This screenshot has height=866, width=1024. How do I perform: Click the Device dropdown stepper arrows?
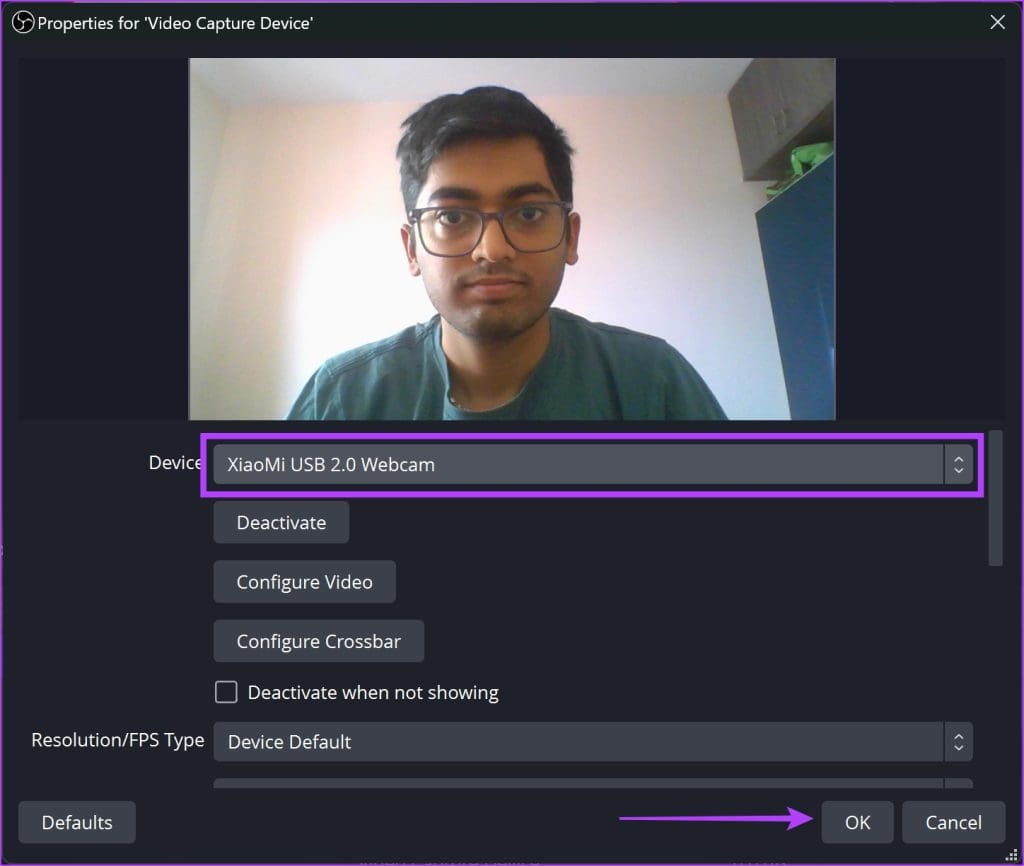[x=957, y=463]
